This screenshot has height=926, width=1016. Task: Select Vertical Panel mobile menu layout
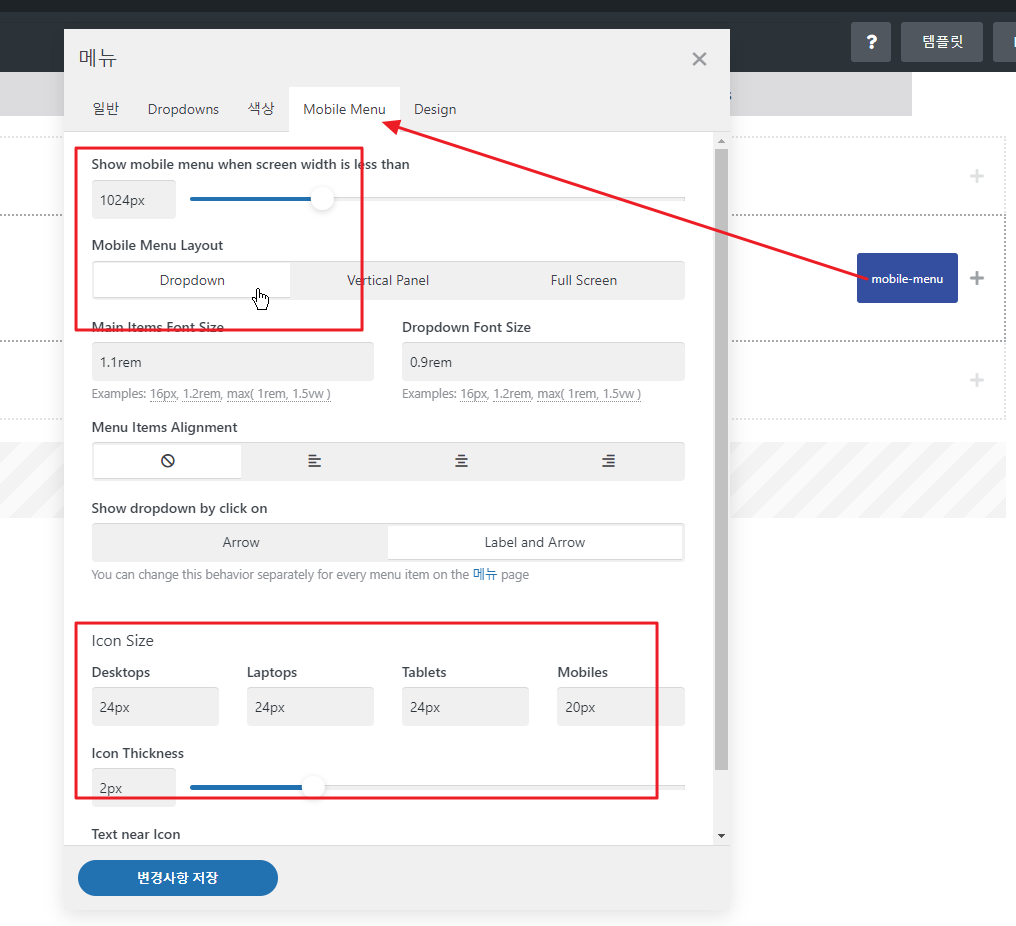tap(387, 280)
